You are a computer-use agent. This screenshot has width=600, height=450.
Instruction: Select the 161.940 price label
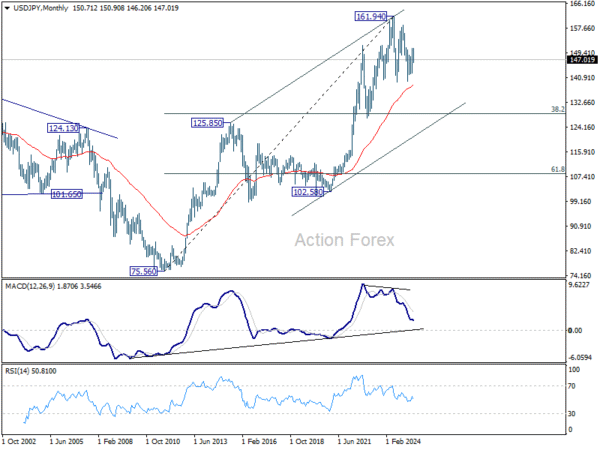tap(370, 16)
